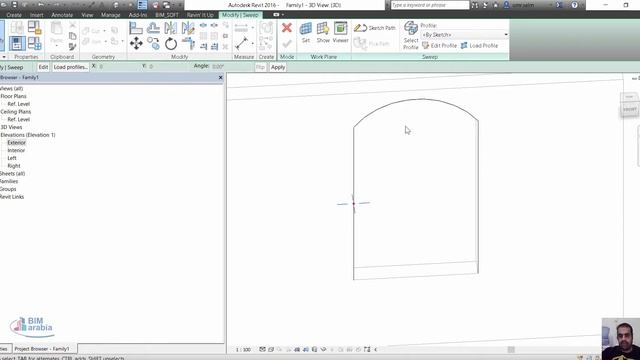
Task: Open the Create ribbon tab
Action: [x=14, y=15]
